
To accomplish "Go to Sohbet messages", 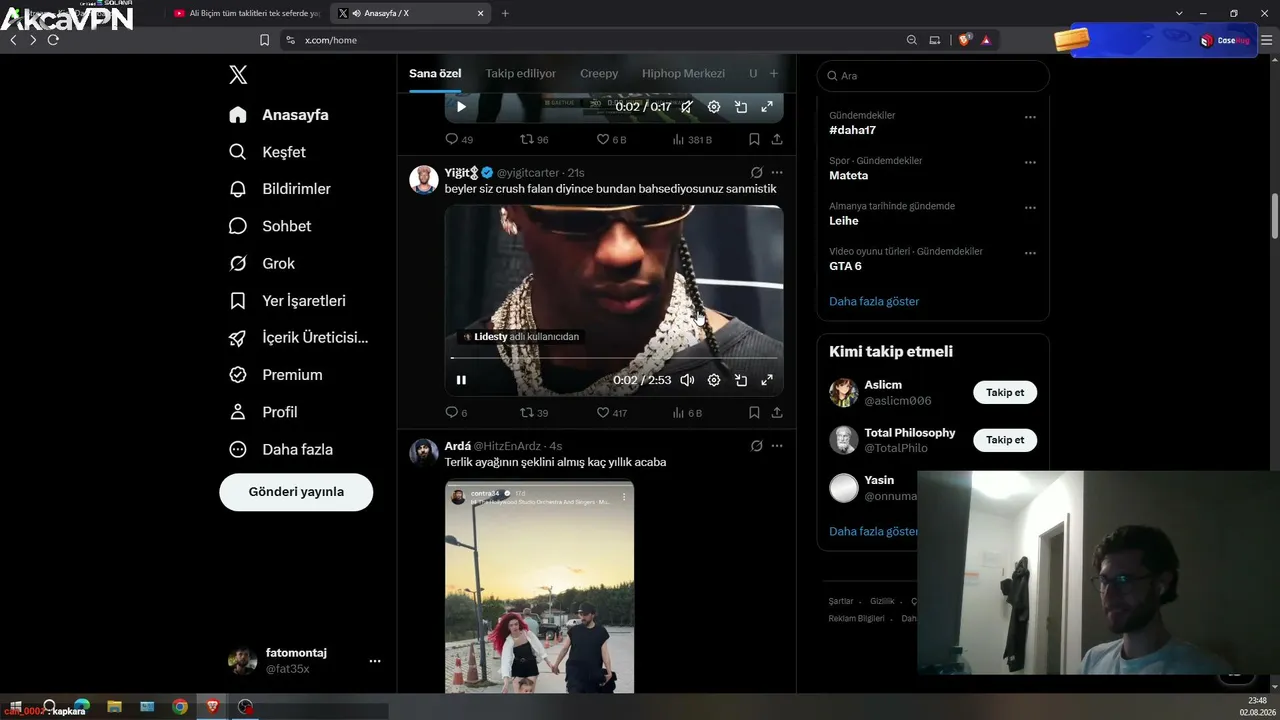I will (x=270, y=226).
